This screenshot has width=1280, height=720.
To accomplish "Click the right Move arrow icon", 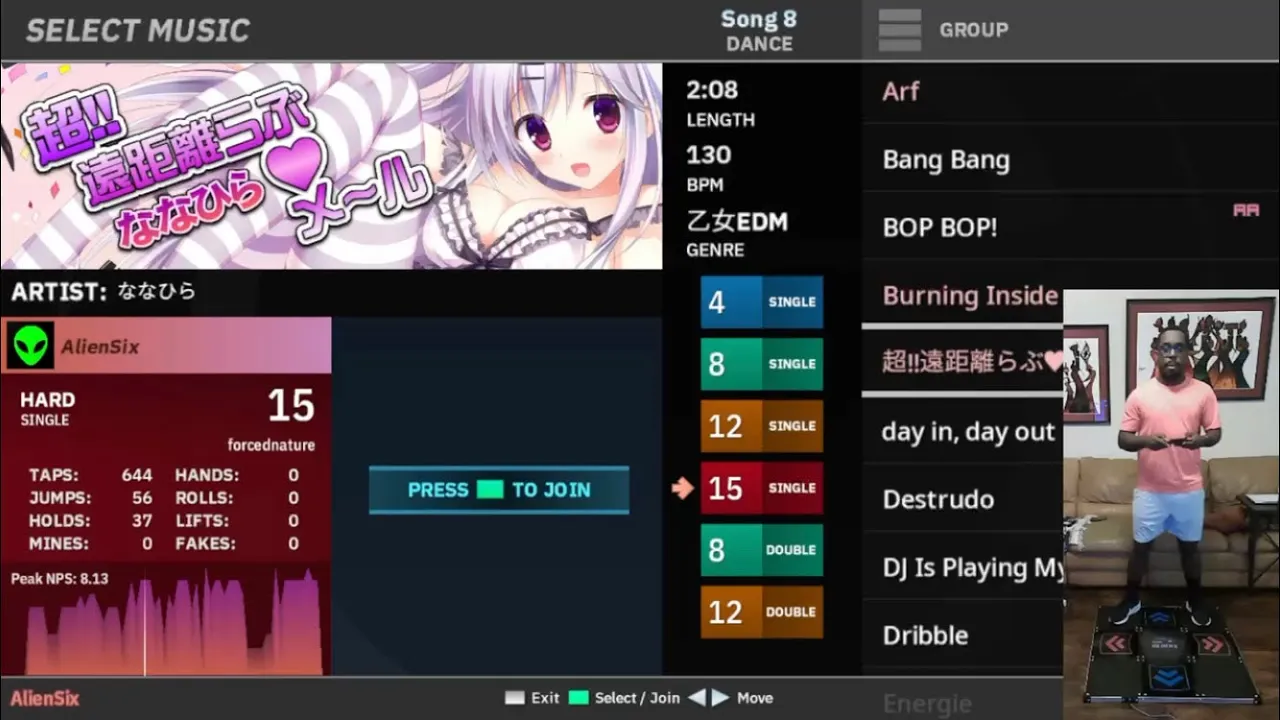I will coord(720,698).
